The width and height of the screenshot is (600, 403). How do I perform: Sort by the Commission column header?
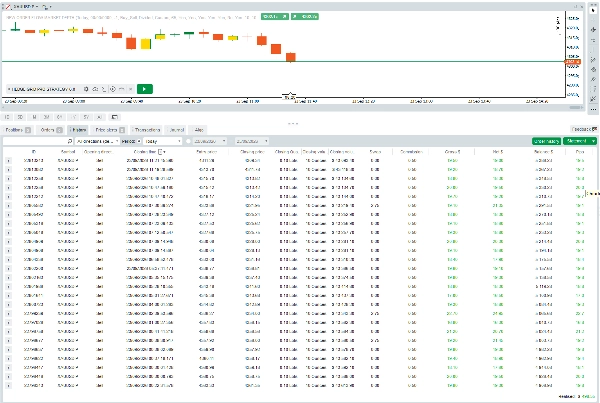(x=411, y=152)
